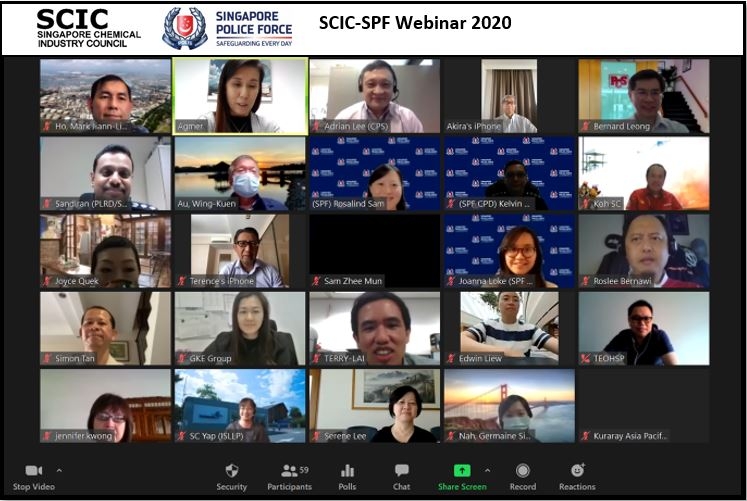Click the green Share Screen icon
The width and height of the screenshot is (747, 501).
point(462,471)
